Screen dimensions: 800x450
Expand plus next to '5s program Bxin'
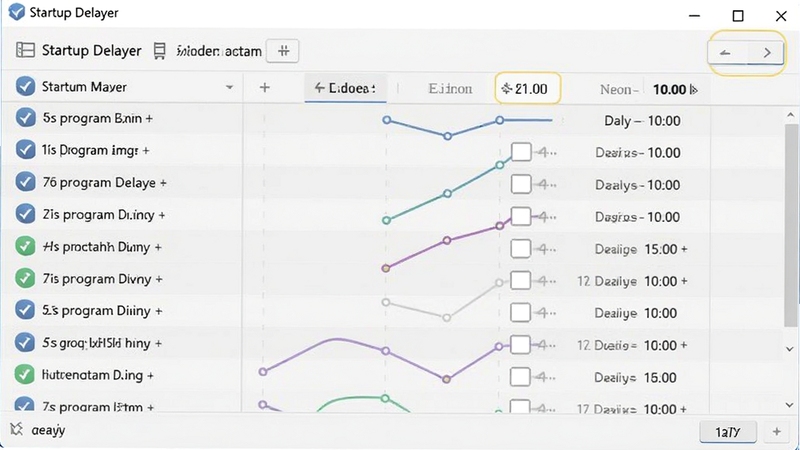pyautogui.click(x=149, y=119)
